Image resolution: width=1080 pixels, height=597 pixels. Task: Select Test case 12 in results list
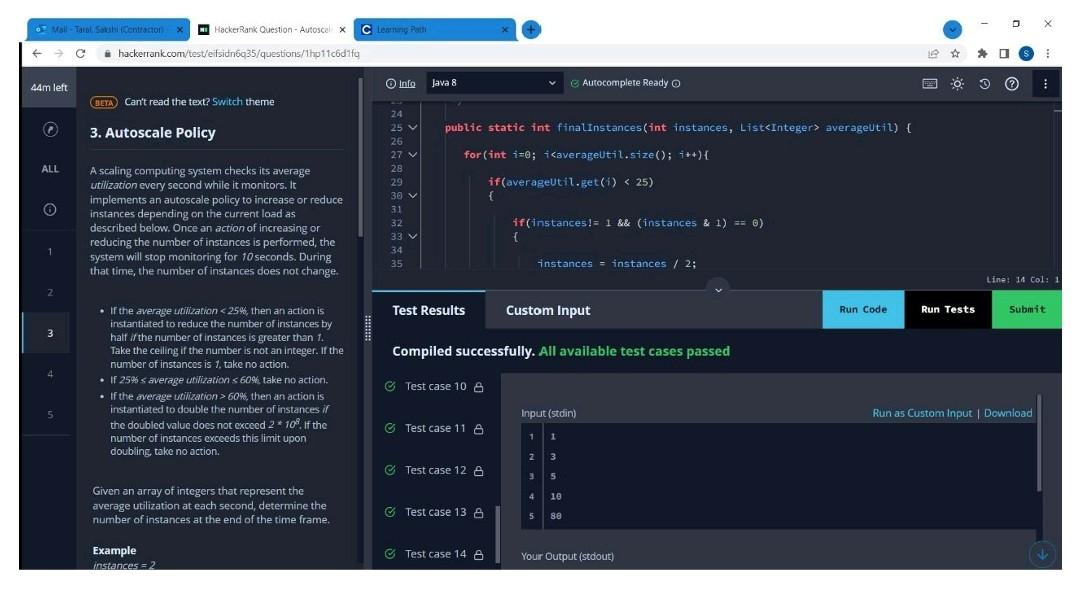coord(435,470)
